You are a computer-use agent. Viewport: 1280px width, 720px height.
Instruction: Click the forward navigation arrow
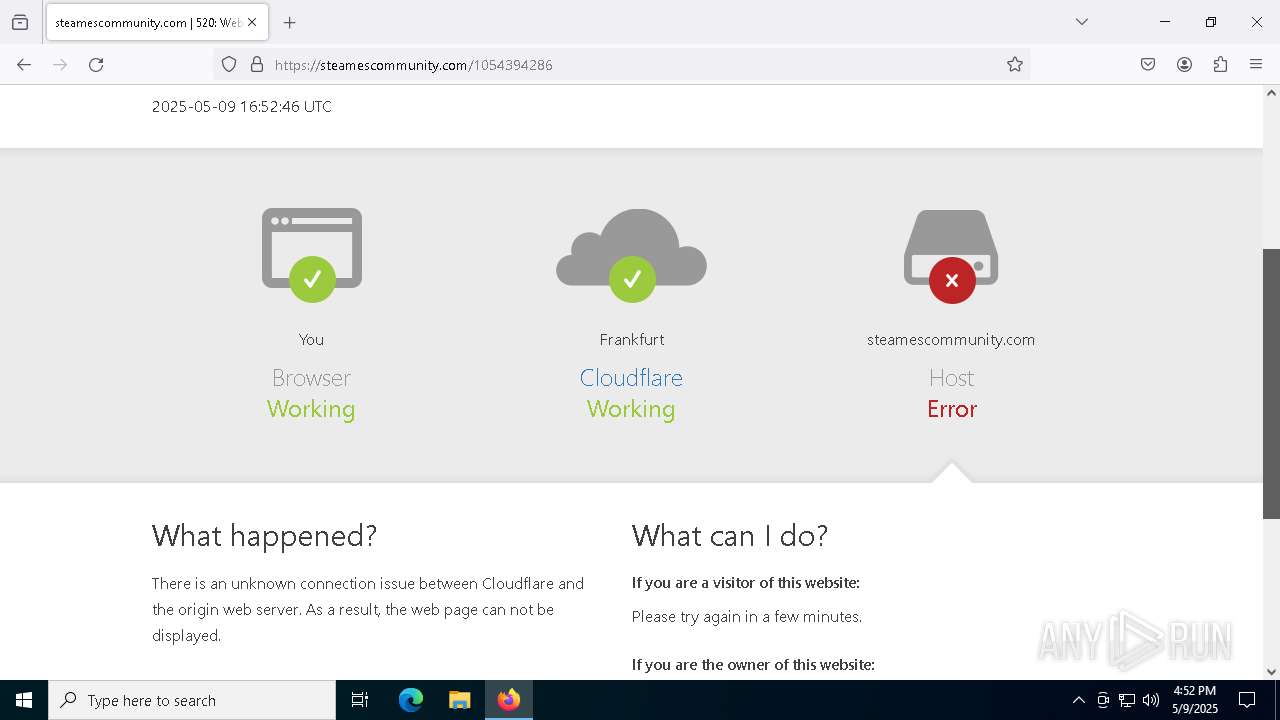pyautogui.click(x=60, y=64)
